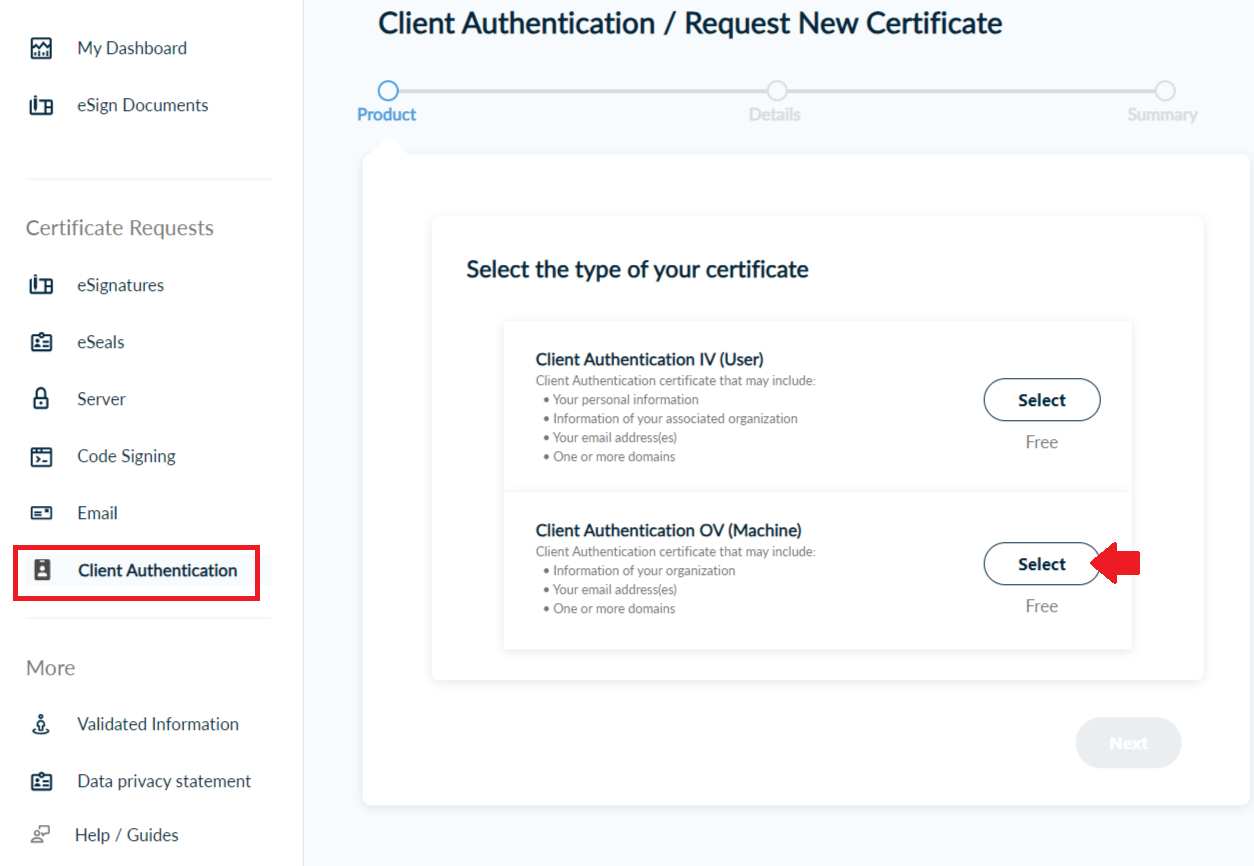Click the Summary step circle
Screen dimensions: 1254x866
(x=1164, y=91)
